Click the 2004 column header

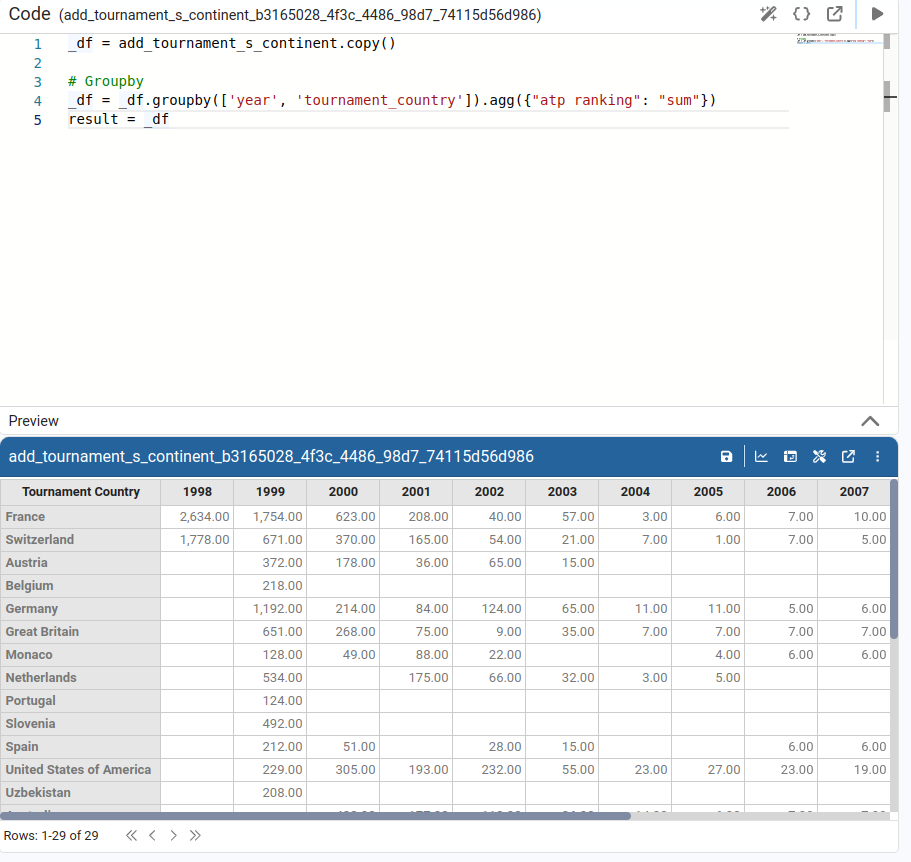[x=635, y=492]
